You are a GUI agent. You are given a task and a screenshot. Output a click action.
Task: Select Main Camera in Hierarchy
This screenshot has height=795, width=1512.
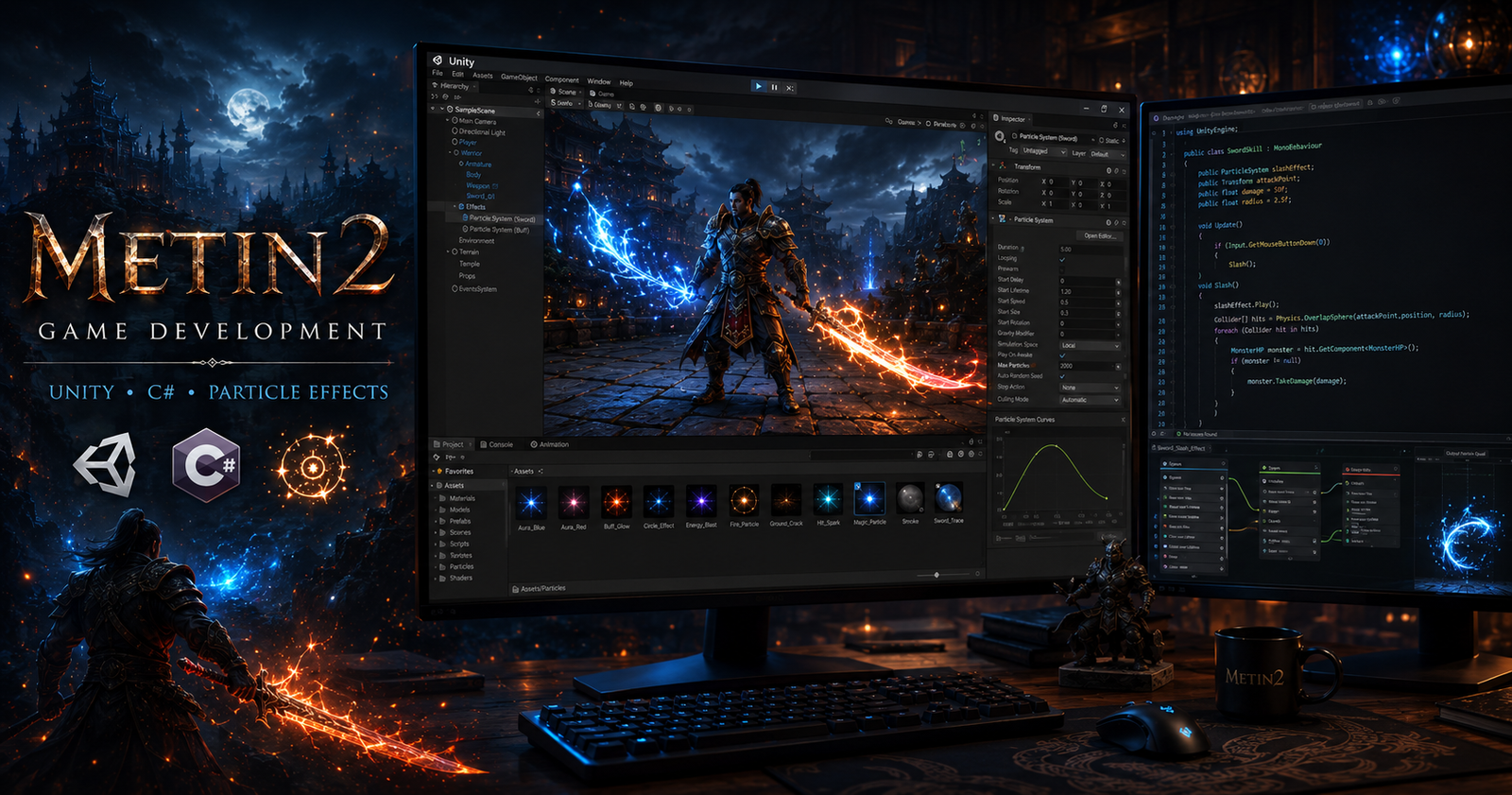pyautogui.click(x=474, y=121)
